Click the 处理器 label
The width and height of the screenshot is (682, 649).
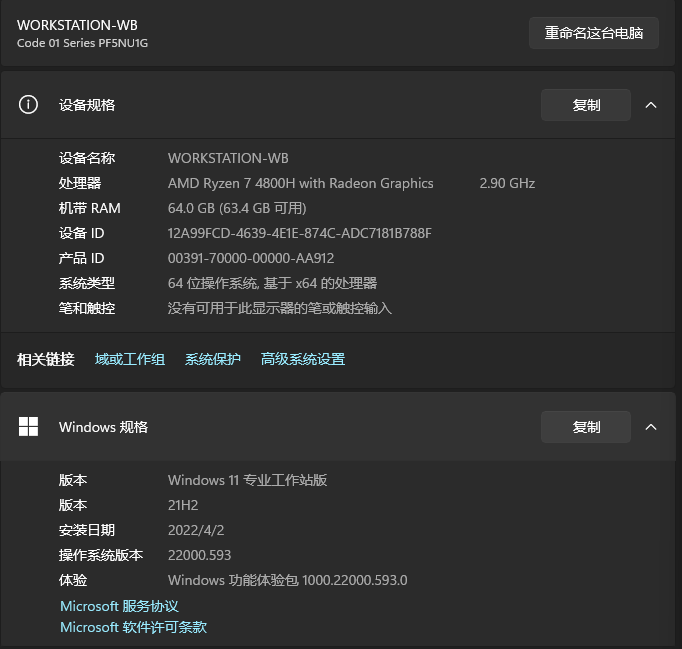pyautogui.click(x=80, y=183)
